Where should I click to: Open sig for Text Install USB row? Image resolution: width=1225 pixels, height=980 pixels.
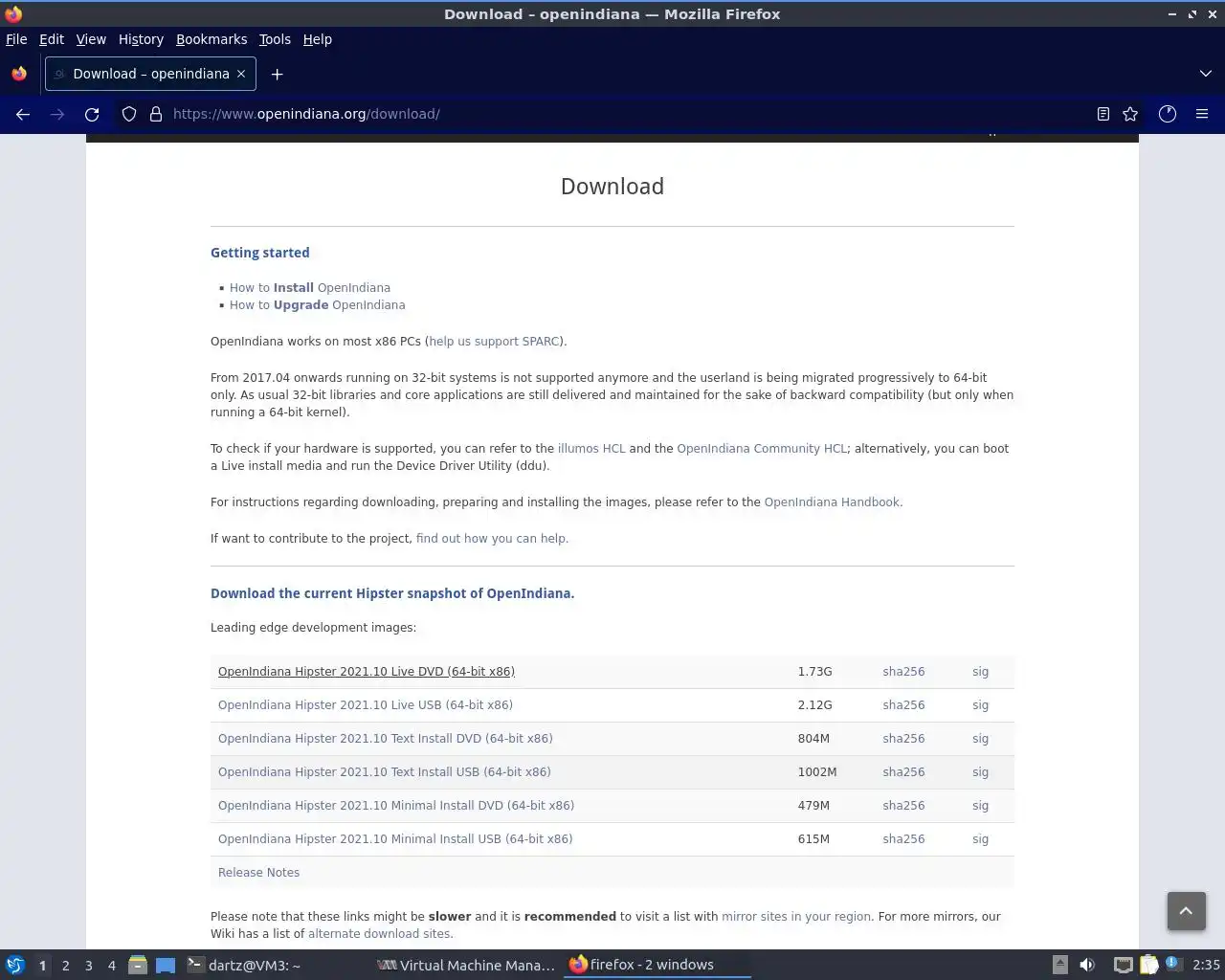(x=980, y=771)
